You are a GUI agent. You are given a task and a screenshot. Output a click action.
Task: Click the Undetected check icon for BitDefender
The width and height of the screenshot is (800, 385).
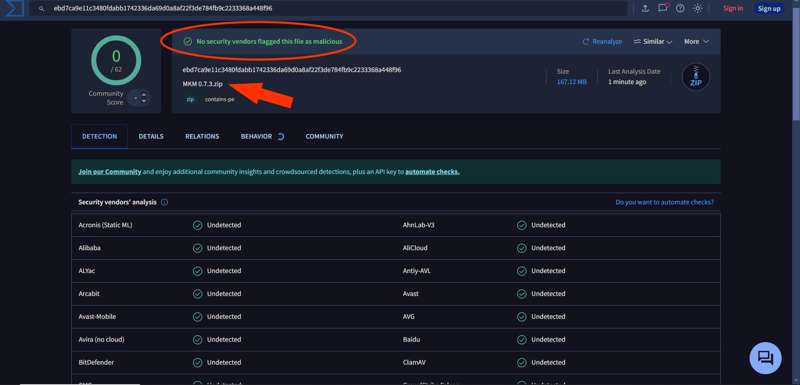click(197, 363)
